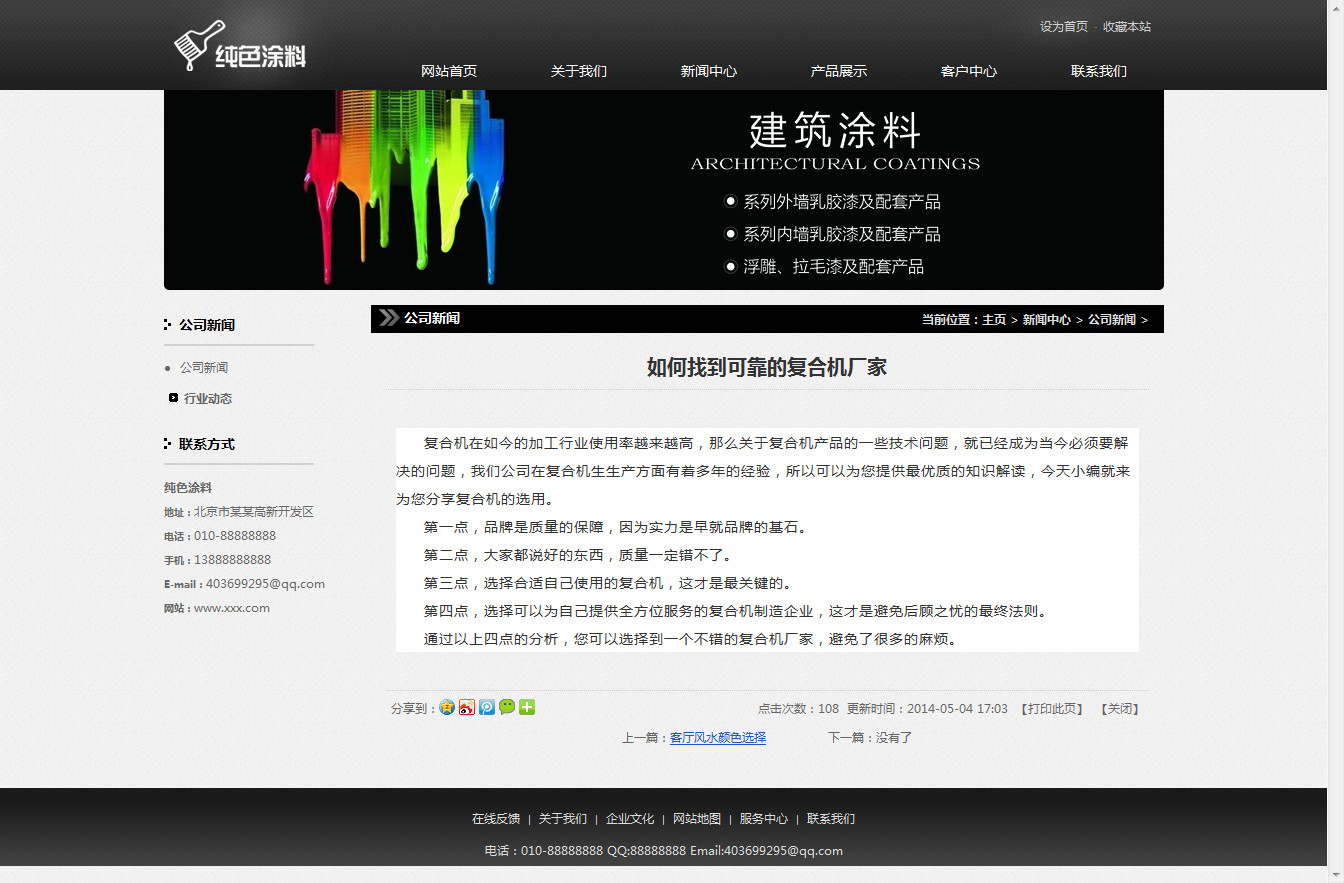This screenshot has width=1344, height=883.
Task: Go to 新闻中心 in top navigation
Action: (x=708, y=71)
